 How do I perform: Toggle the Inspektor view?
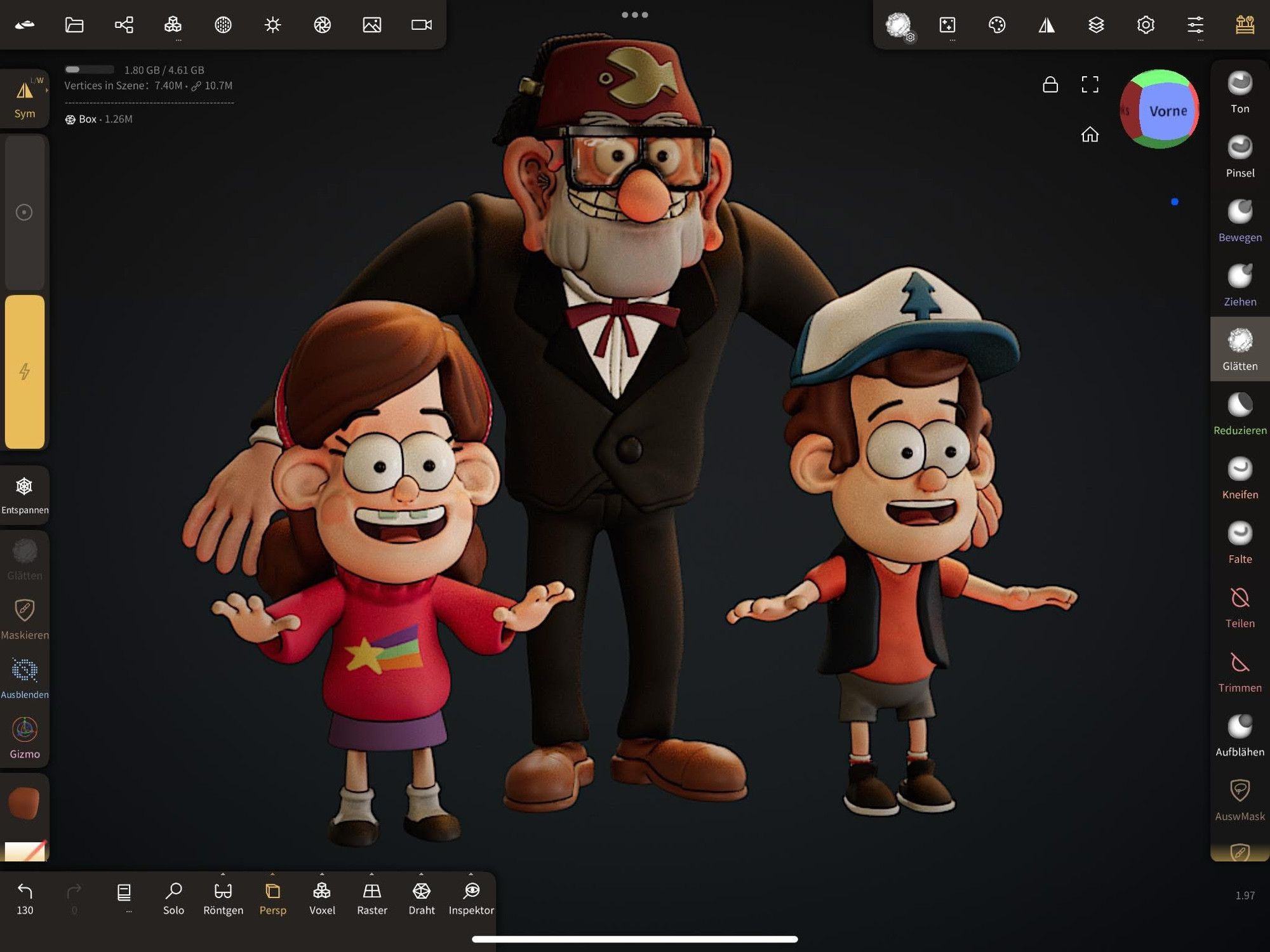[x=471, y=898]
